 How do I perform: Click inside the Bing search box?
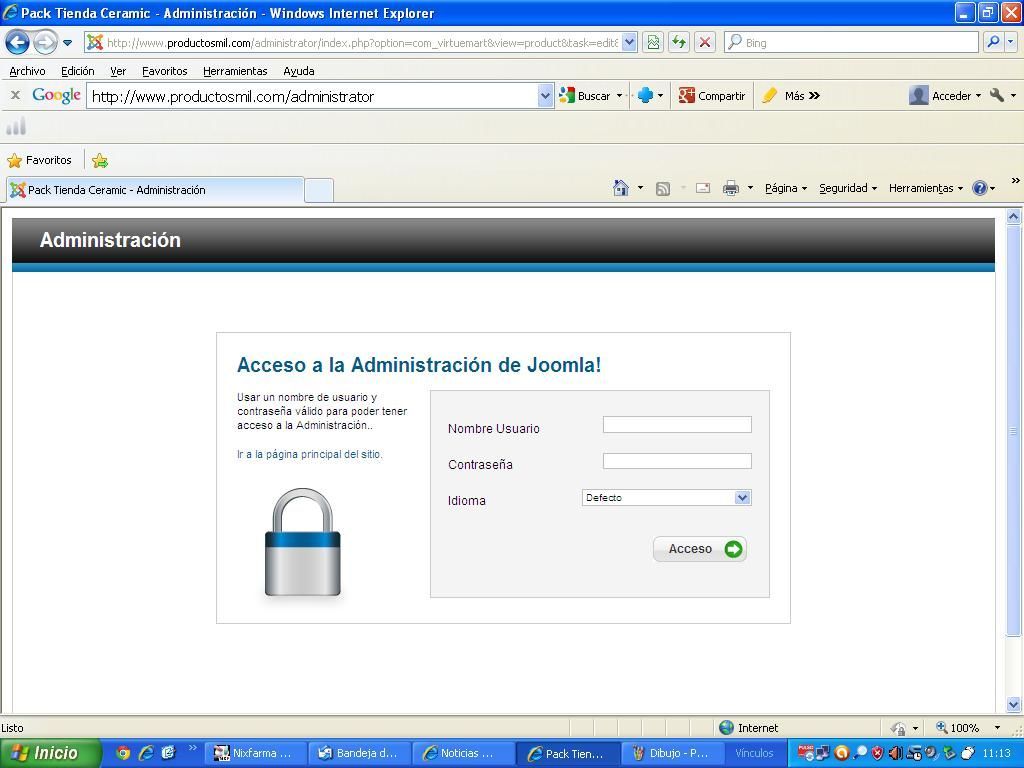851,42
